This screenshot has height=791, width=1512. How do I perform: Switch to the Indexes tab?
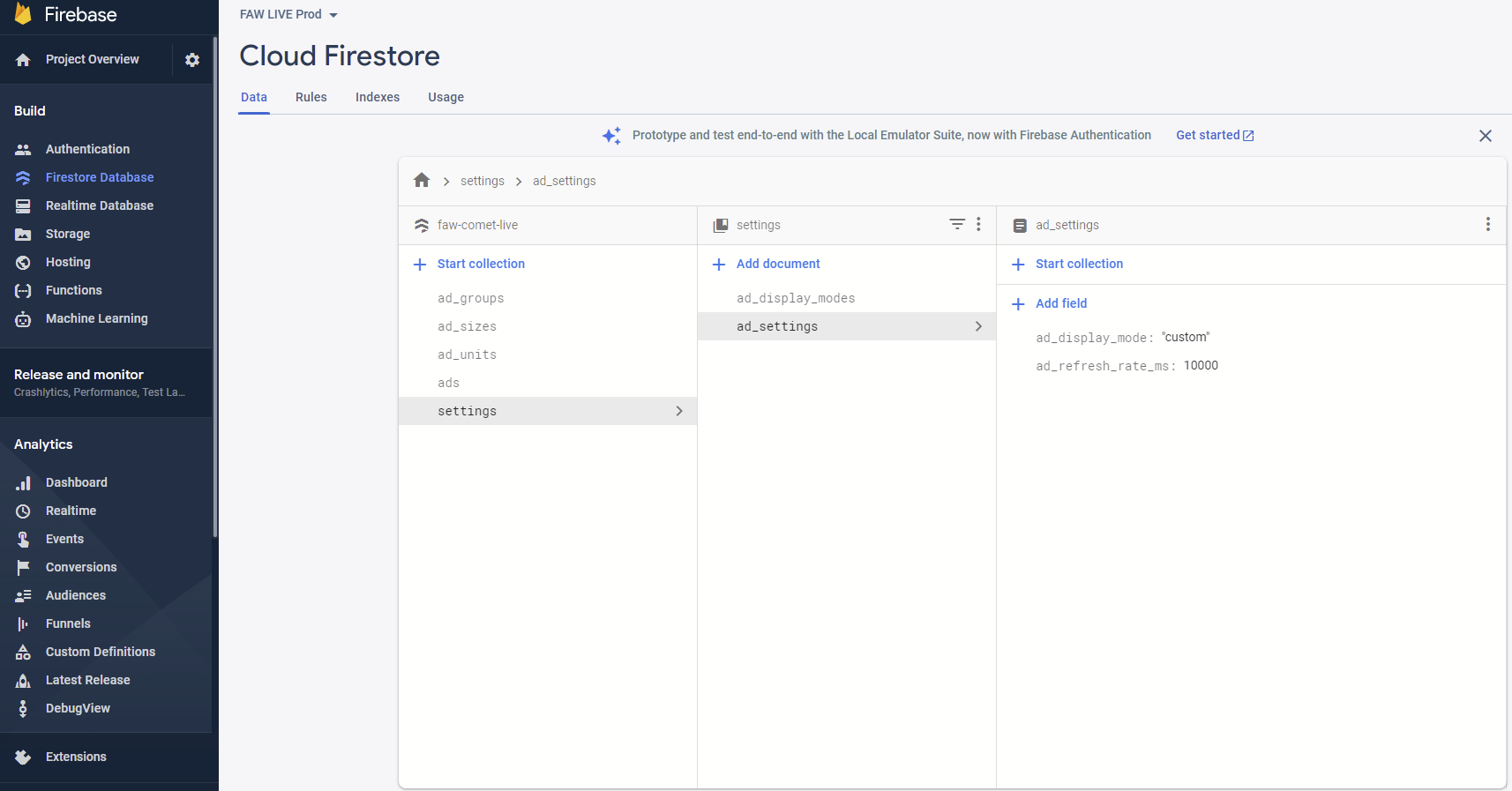(x=378, y=97)
